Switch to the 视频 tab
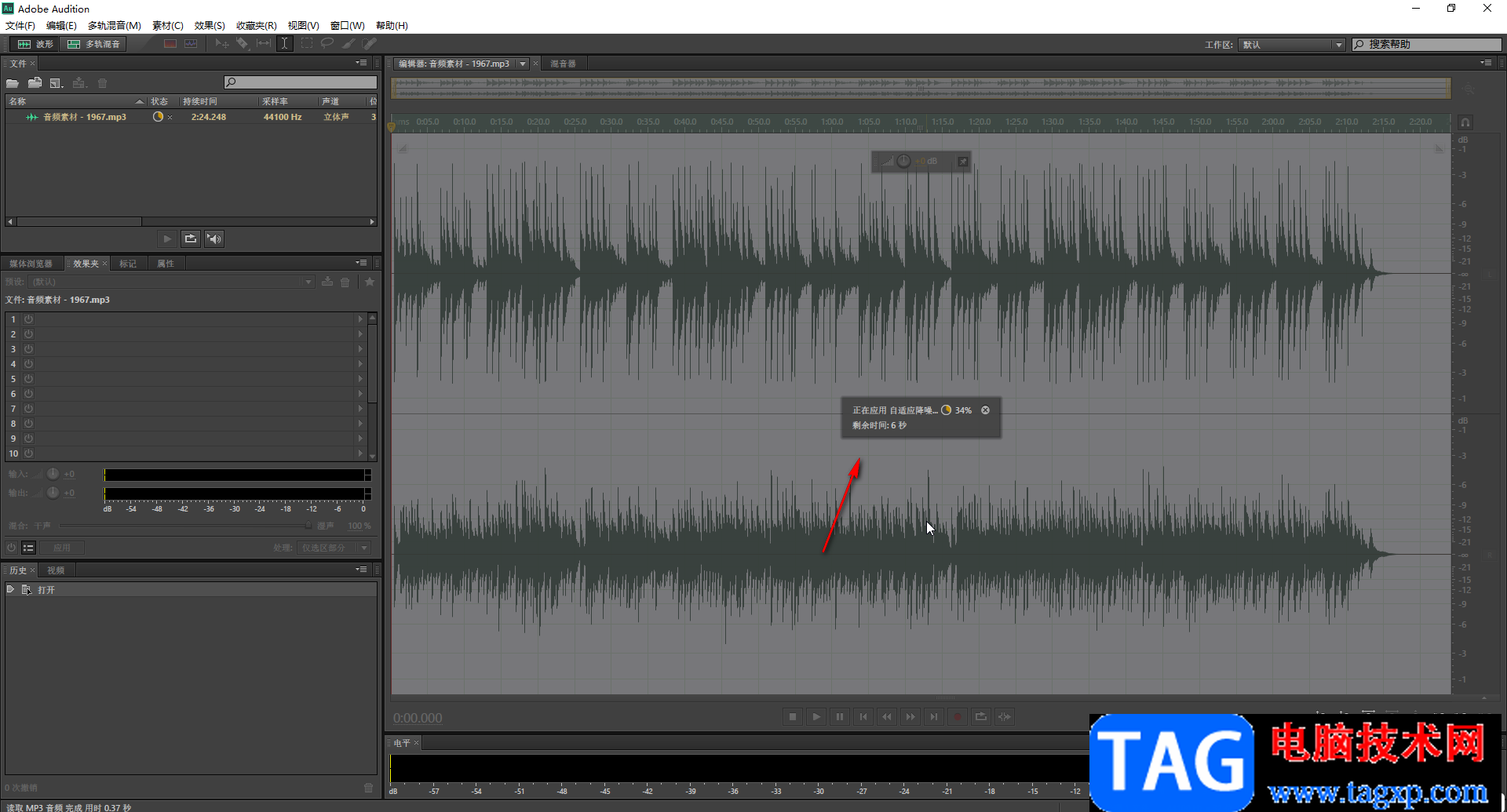 pyautogui.click(x=56, y=570)
